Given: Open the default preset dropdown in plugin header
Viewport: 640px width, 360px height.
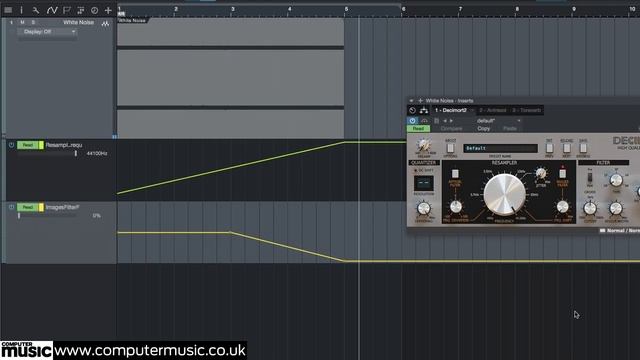Looking at the screenshot, I should pos(499,121).
